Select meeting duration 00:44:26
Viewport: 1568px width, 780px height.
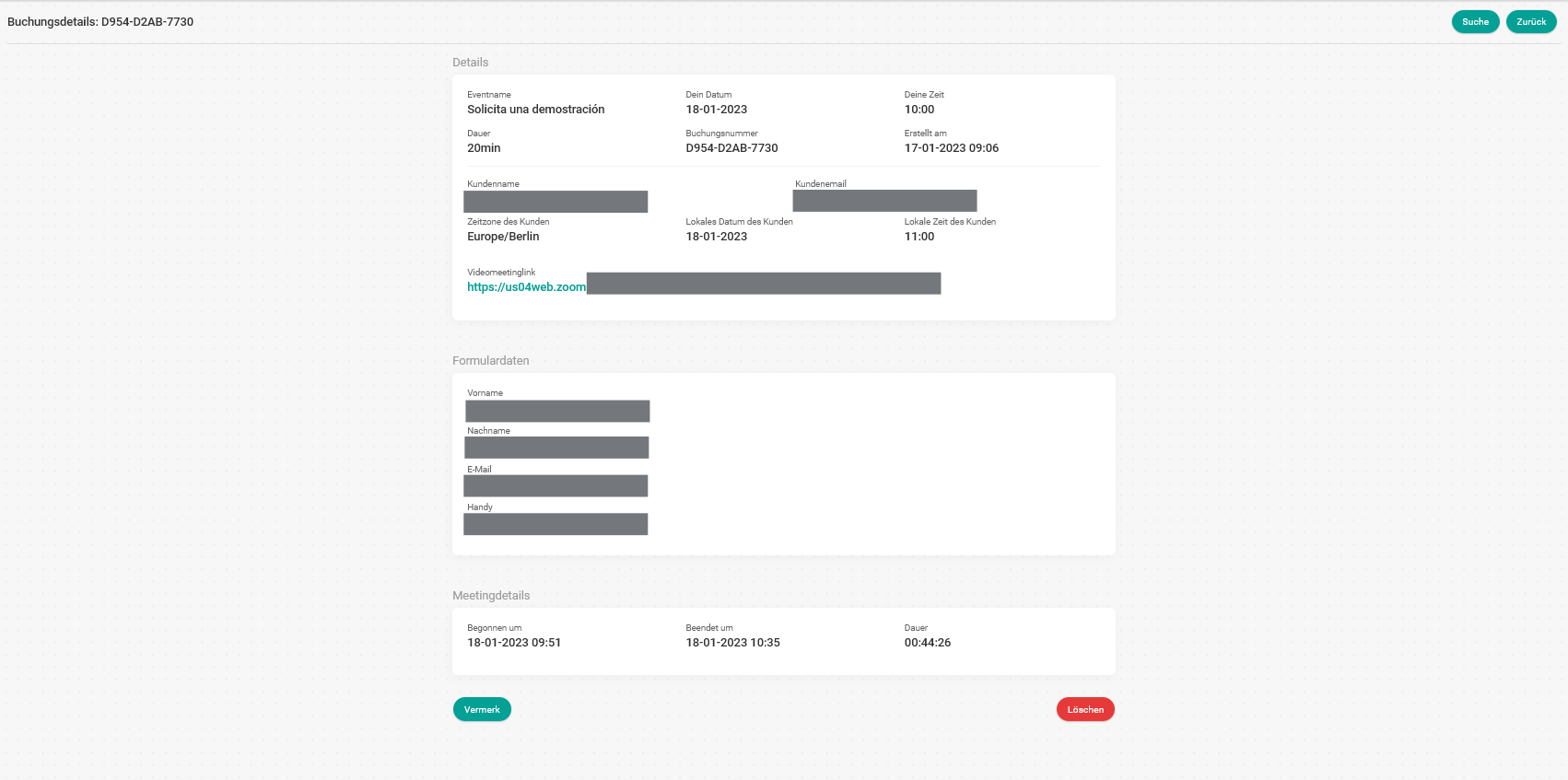pyautogui.click(x=928, y=643)
